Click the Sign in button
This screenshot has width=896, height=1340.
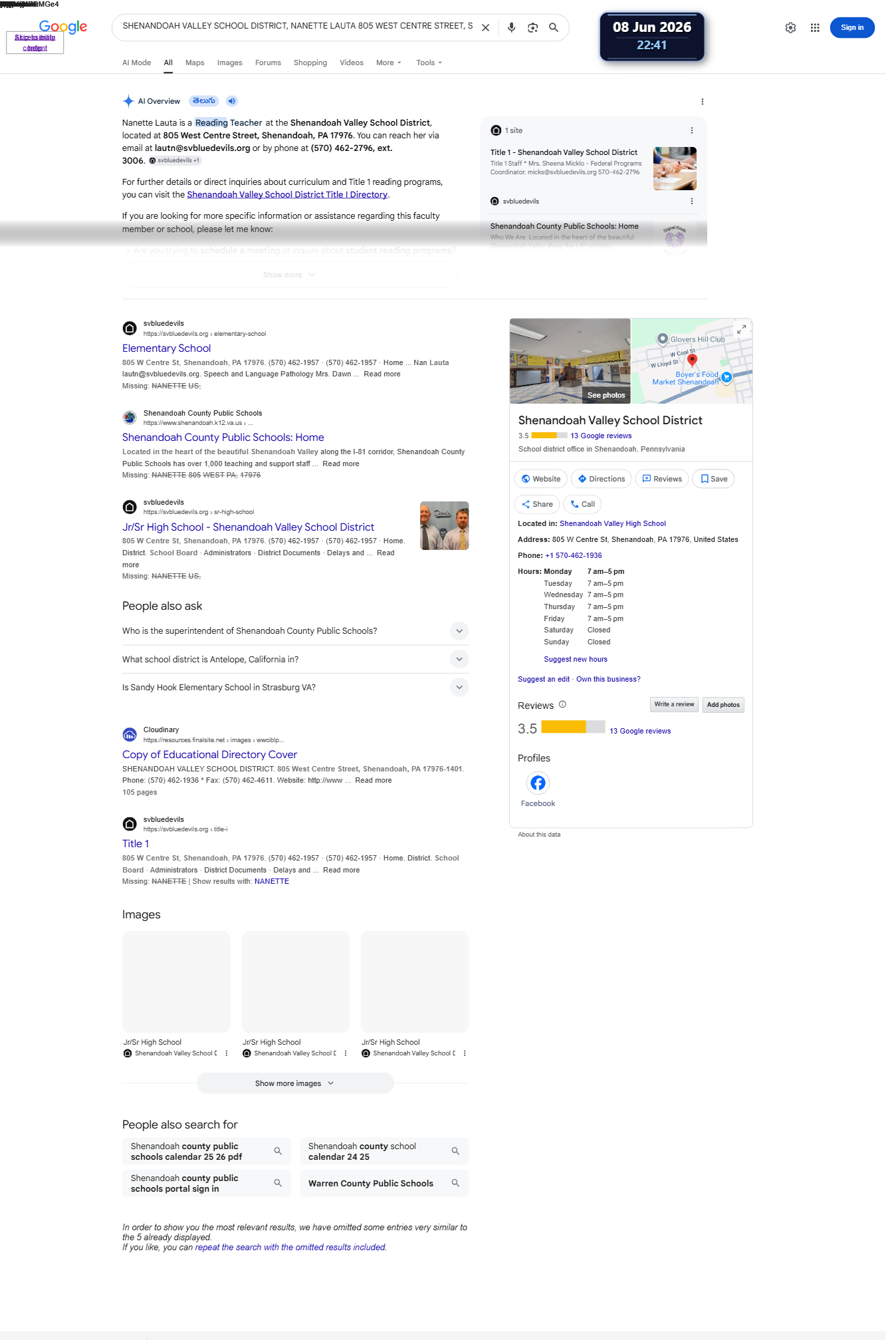(x=852, y=27)
